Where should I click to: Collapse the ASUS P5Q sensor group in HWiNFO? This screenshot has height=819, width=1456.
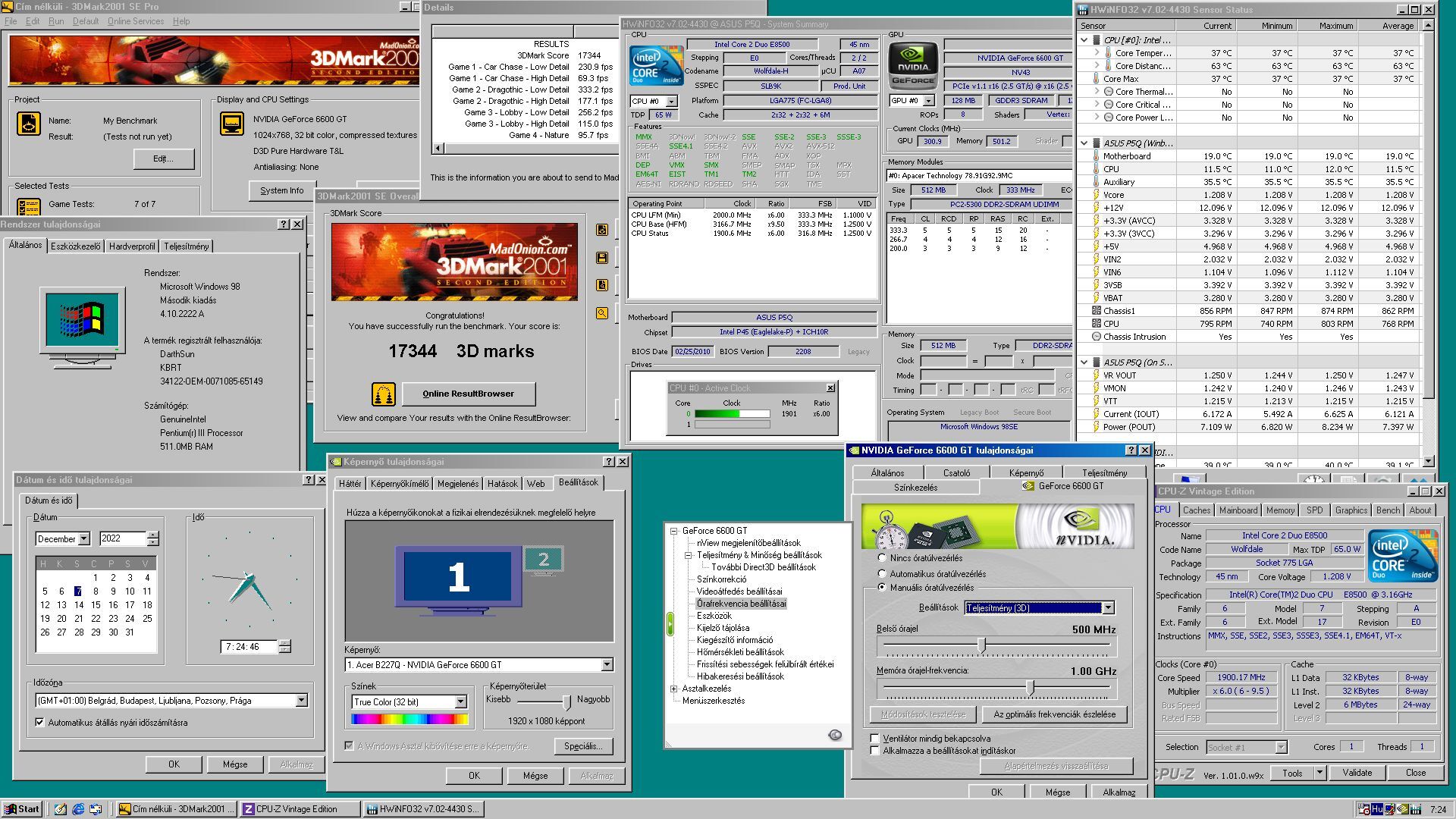[x=1084, y=143]
